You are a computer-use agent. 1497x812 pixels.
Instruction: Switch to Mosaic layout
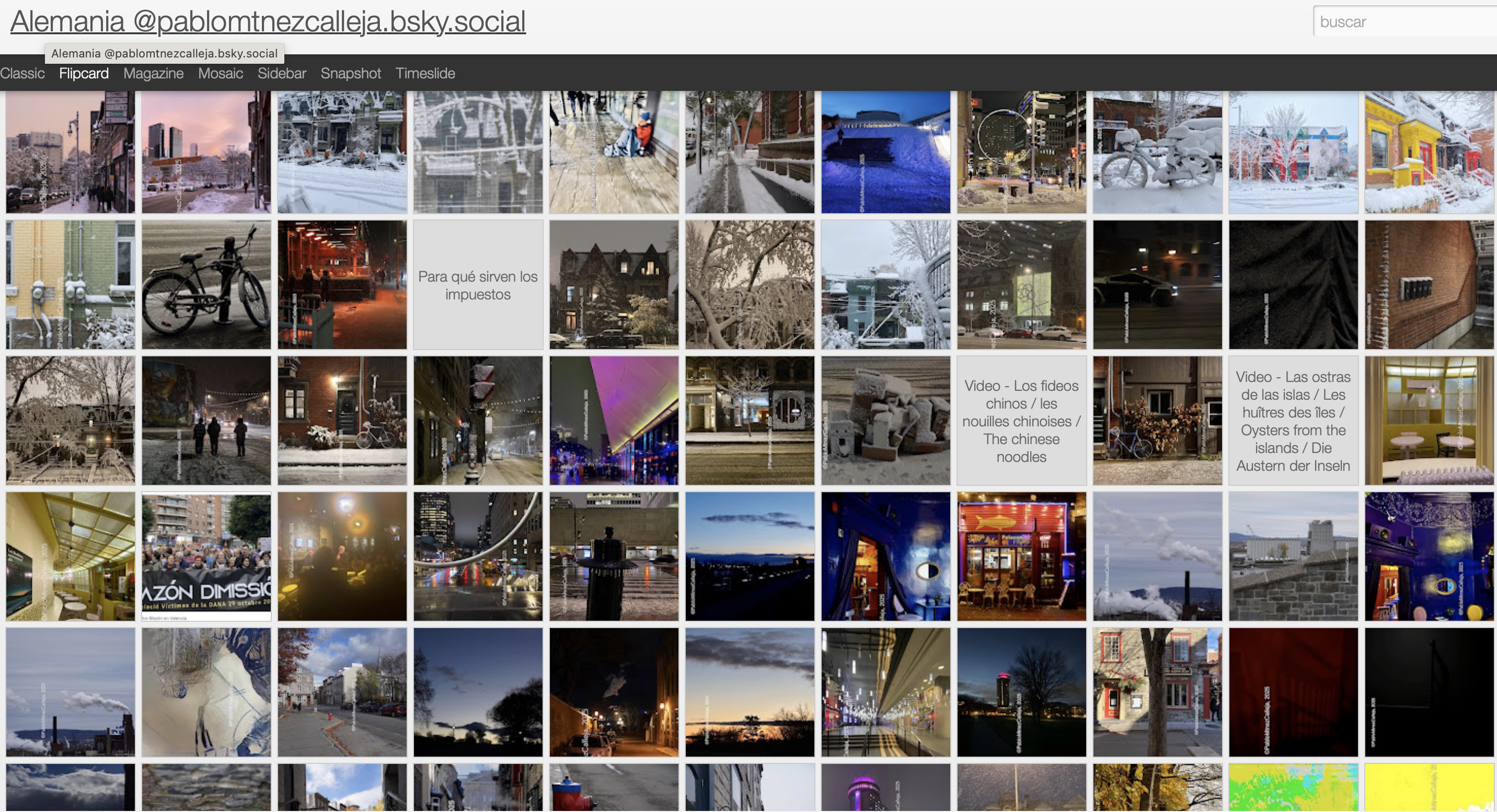(x=220, y=74)
